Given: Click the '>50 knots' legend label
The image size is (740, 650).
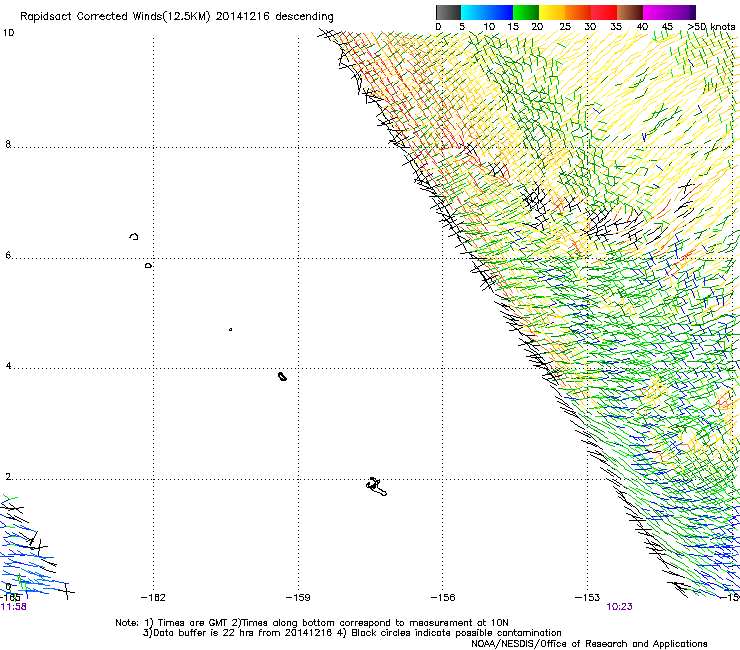Looking at the screenshot, I should 712,27.
